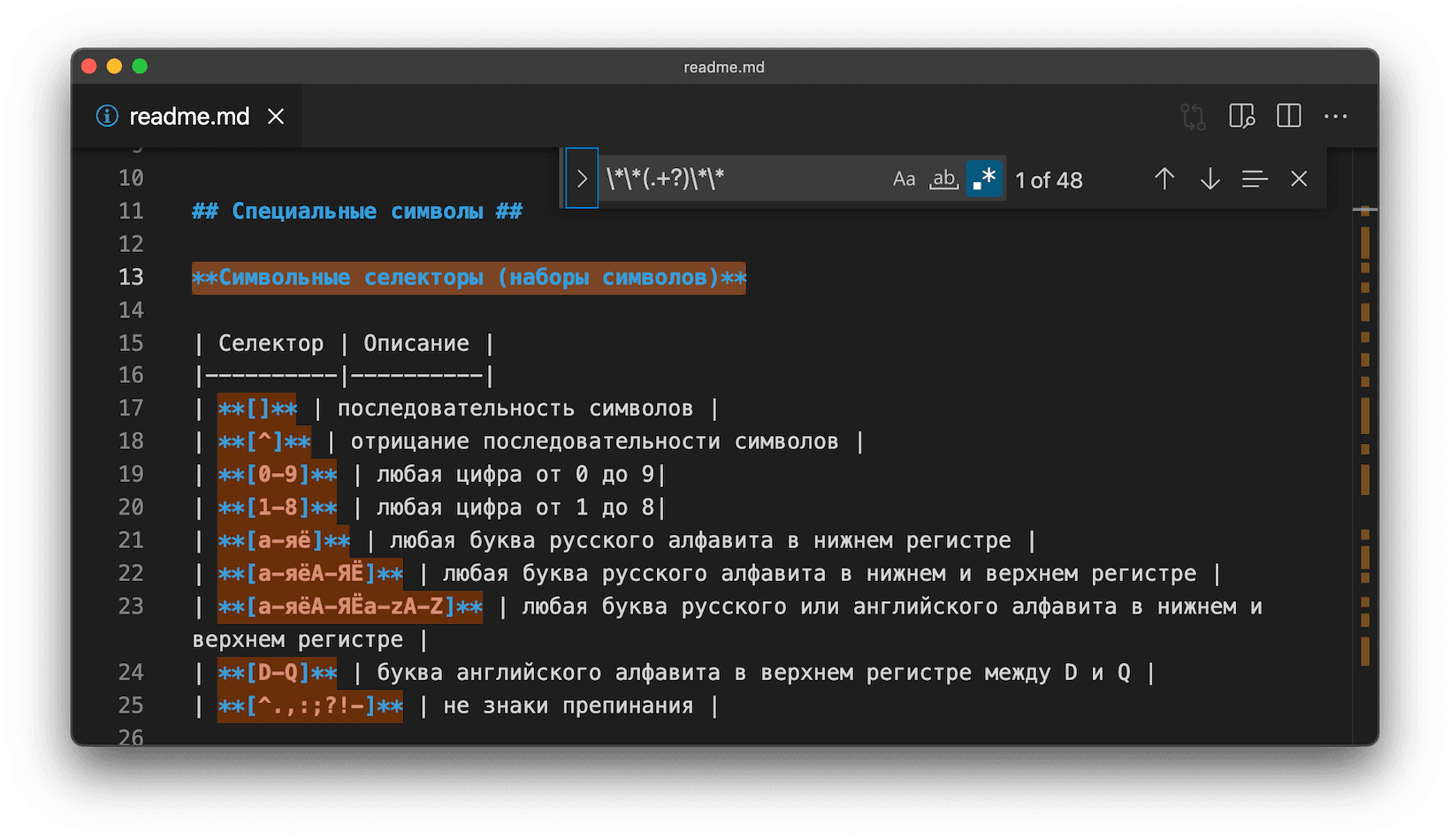
Task: Click highlighted line 'Символьные селекторы (наборы символов)'
Action: click(469, 278)
